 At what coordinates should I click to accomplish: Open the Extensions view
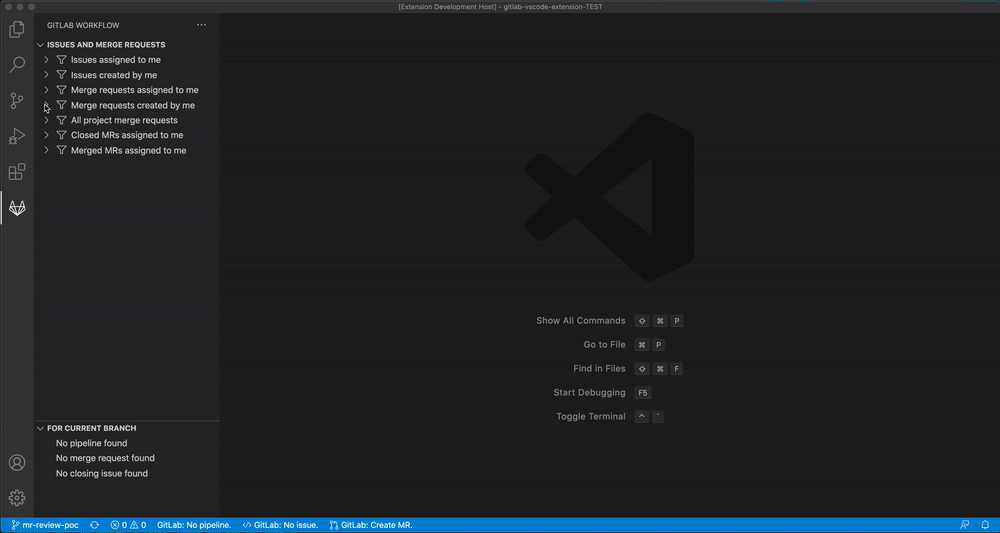(17, 172)
